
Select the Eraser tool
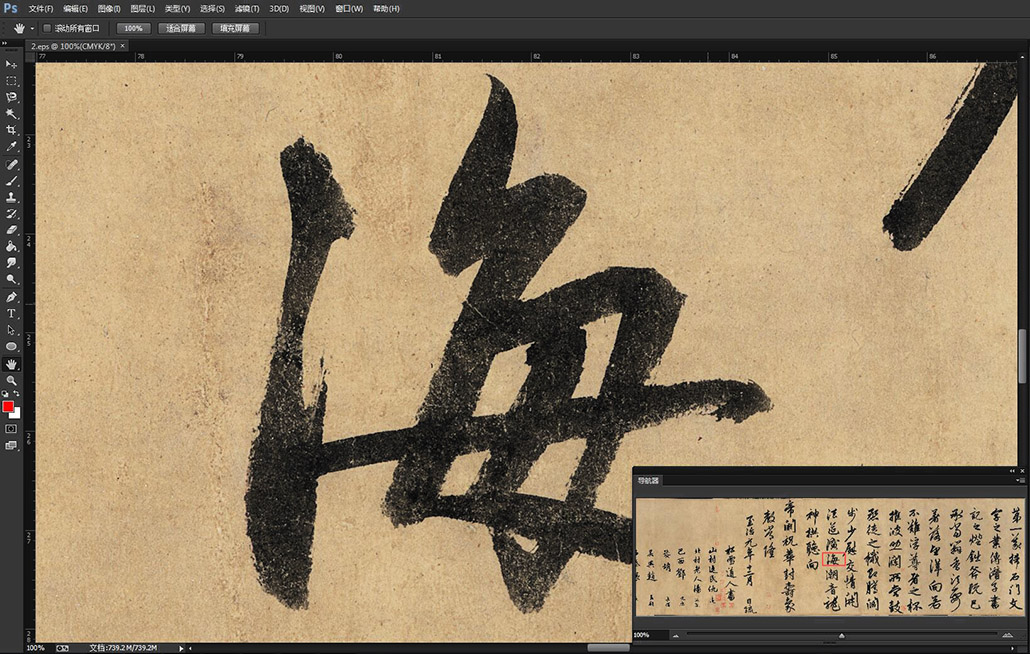click(x=11, y=230)
